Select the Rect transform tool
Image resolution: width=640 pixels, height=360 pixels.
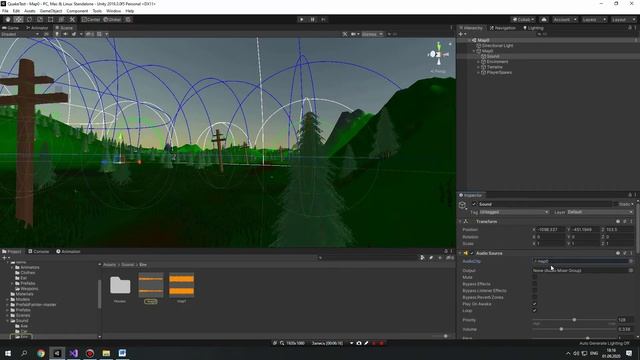(51, 20)
